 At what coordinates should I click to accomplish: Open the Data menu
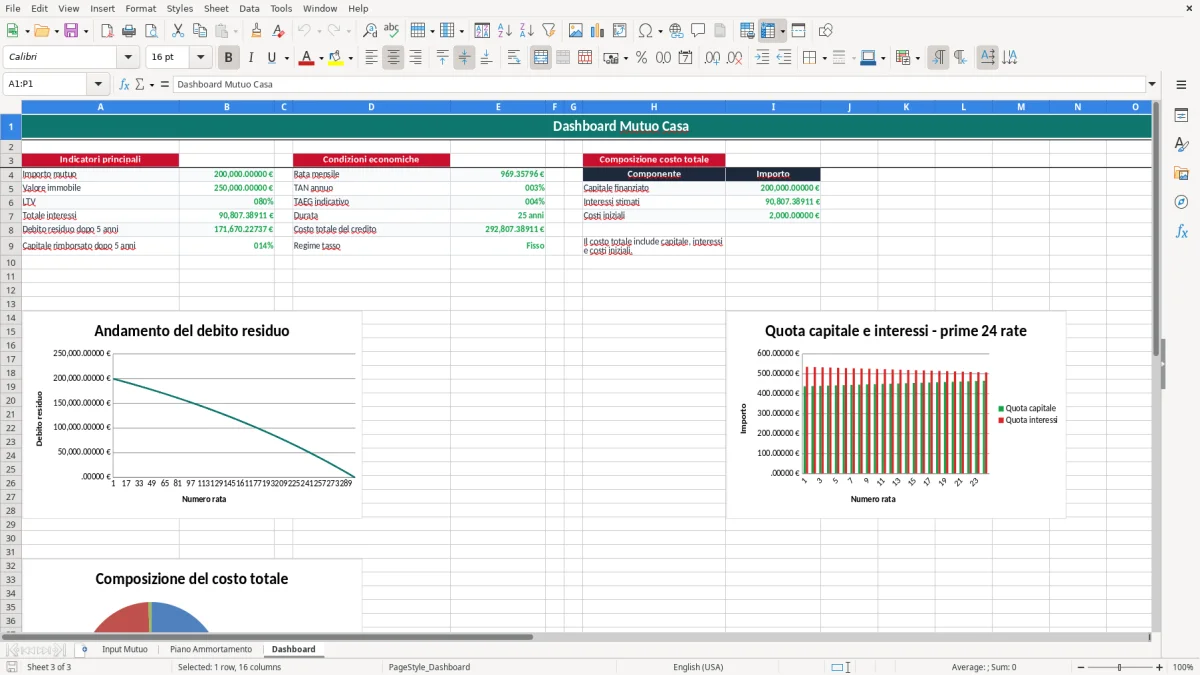pyautogui.click(x=249, y=8)
